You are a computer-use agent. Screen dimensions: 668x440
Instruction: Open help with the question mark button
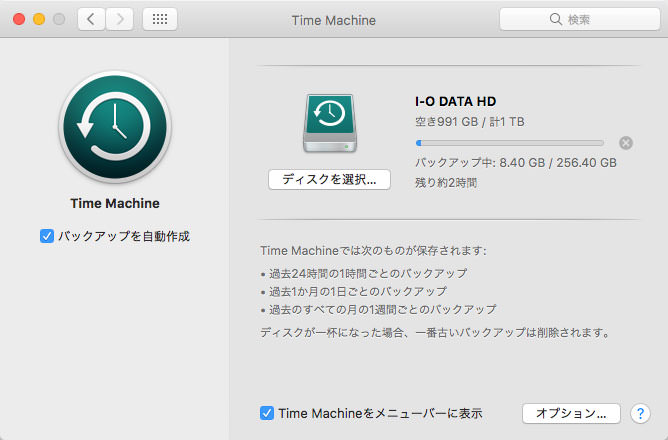[641, 413]
